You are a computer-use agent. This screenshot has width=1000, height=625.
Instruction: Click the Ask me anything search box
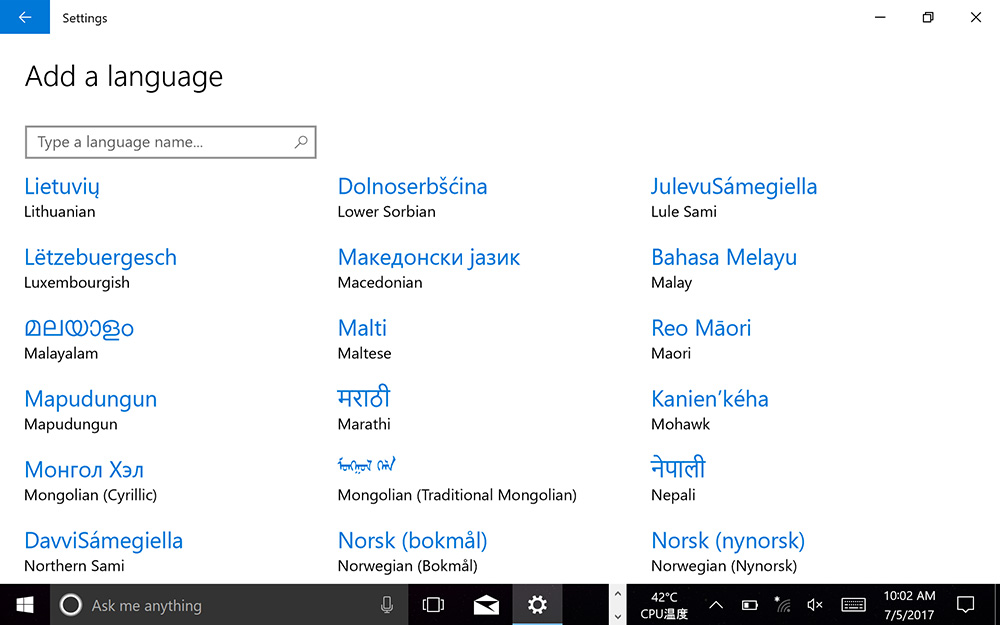pos(230,605)
